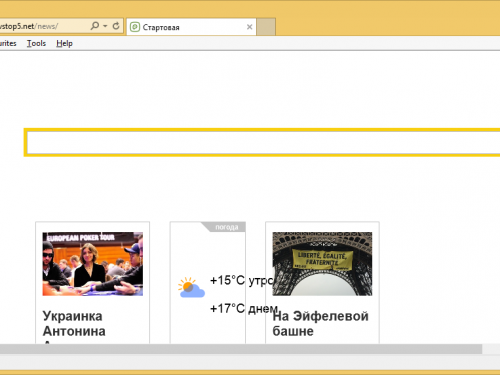Open the Help menu
This screenshot has height=375, width=500.
coord(64,43)
